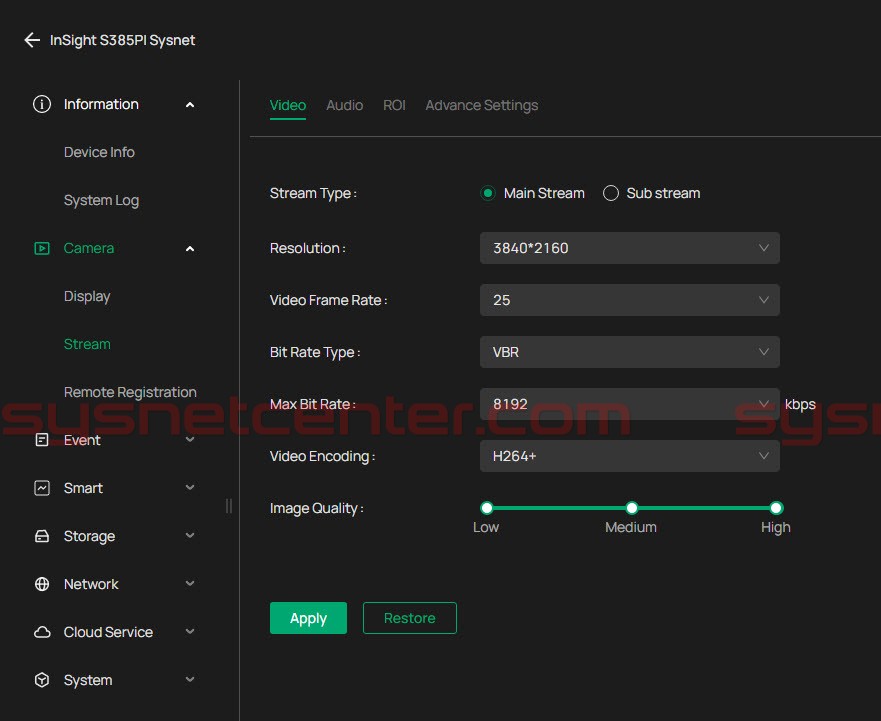881x721 pixels.
Task: Click the Camera icon in sidebar
Action: (x=42, y=248)
